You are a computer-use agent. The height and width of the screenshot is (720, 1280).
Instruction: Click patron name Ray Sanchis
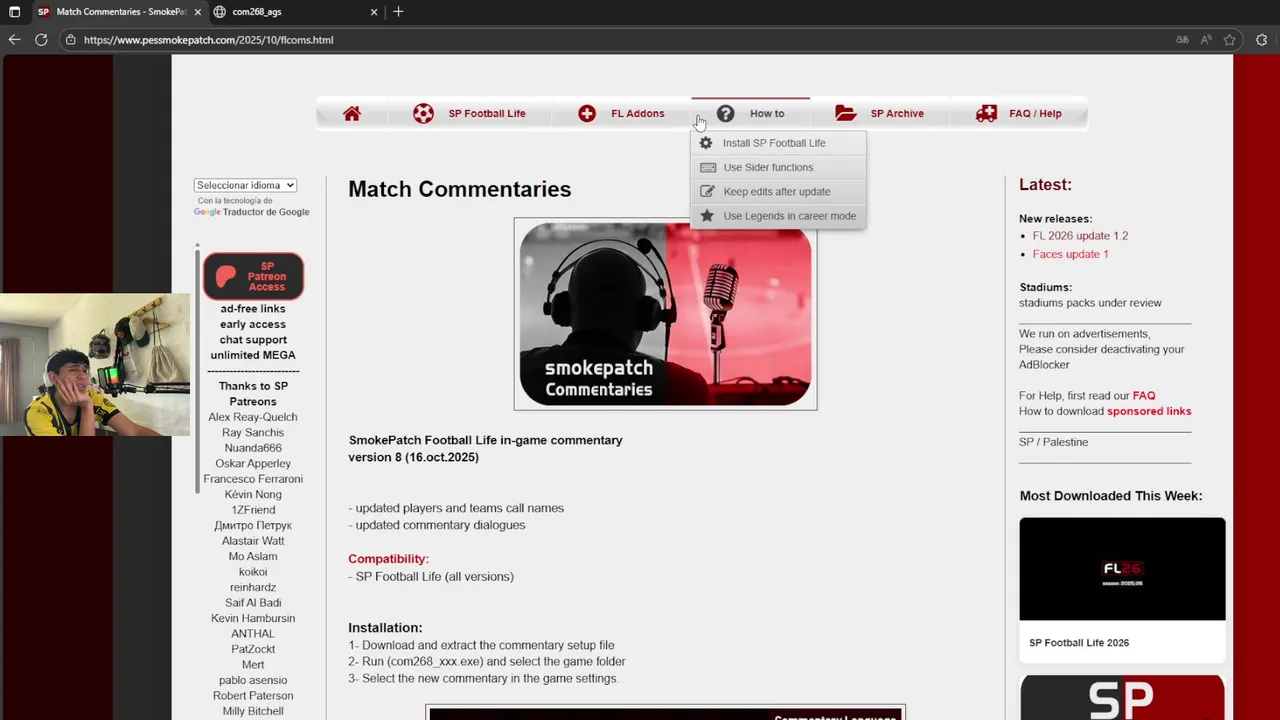pos(253,433)
